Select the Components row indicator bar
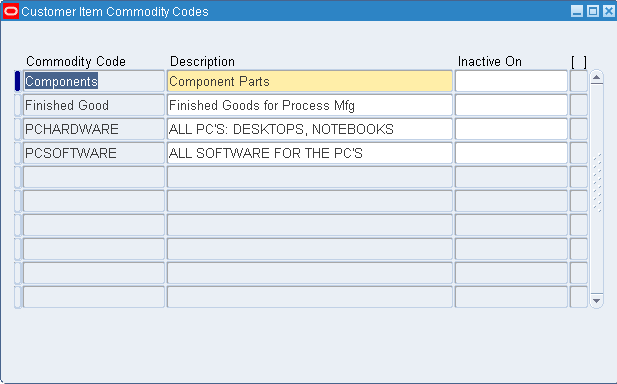 click(17, 81)
